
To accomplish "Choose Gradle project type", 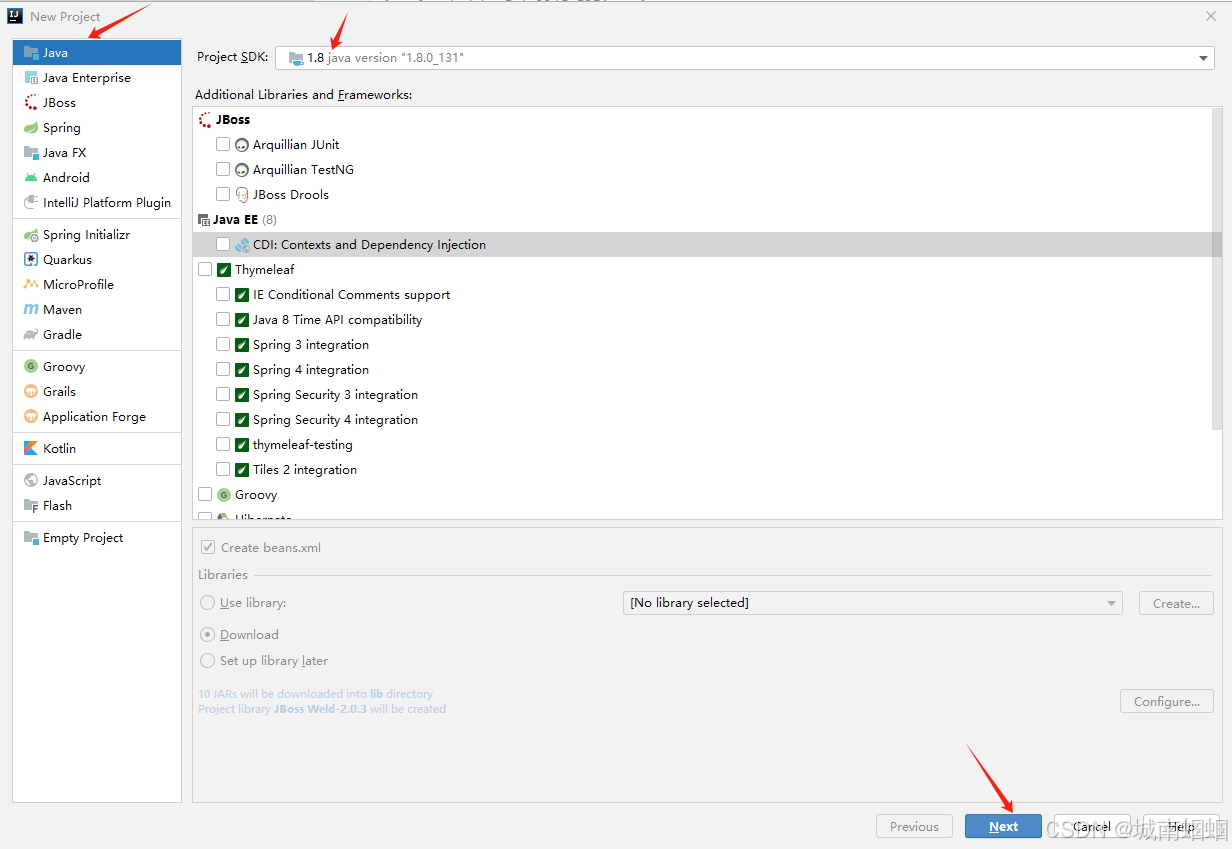I will [97, 334].
